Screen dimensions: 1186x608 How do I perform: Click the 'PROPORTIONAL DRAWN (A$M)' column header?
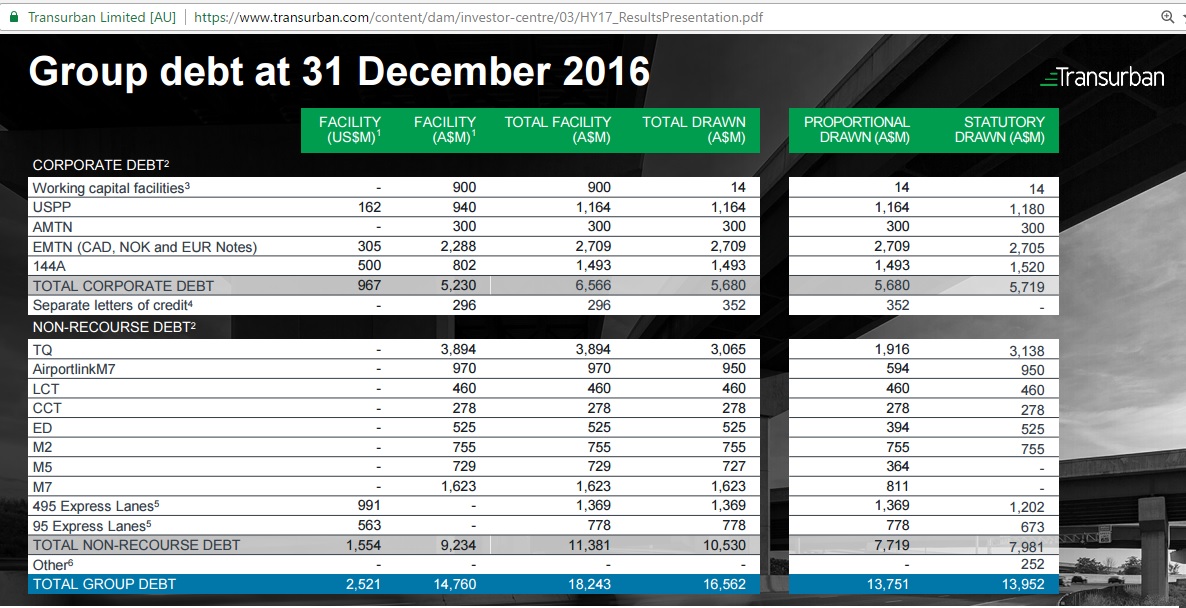tap(857, 129)
